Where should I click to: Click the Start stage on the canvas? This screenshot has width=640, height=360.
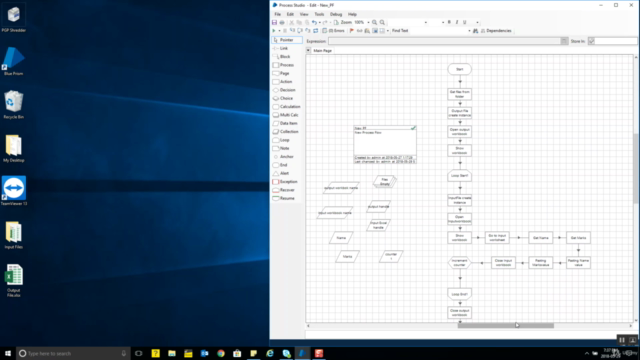(x=460, y=69)
